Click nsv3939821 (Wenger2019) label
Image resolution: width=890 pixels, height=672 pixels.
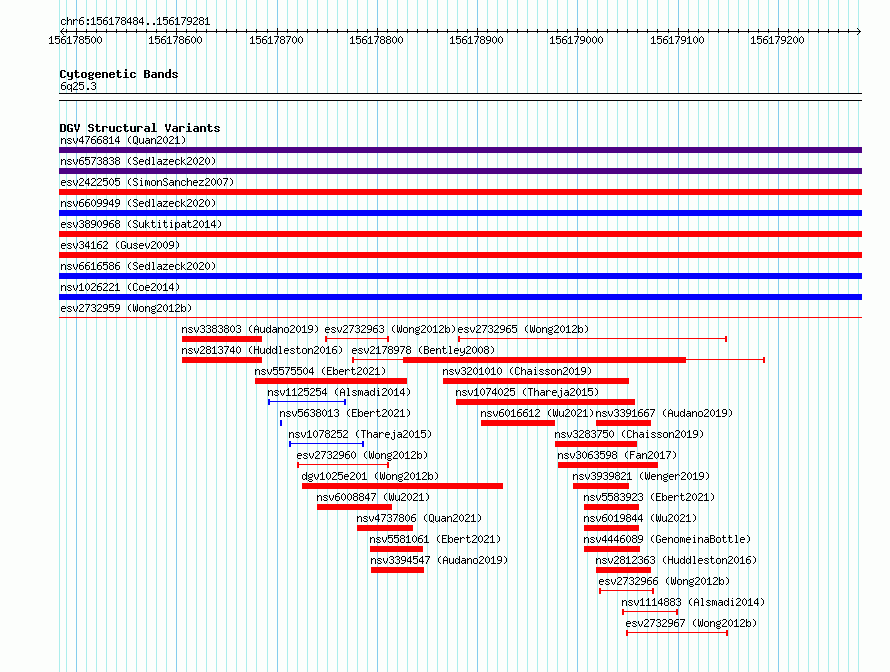click(641, 476)
